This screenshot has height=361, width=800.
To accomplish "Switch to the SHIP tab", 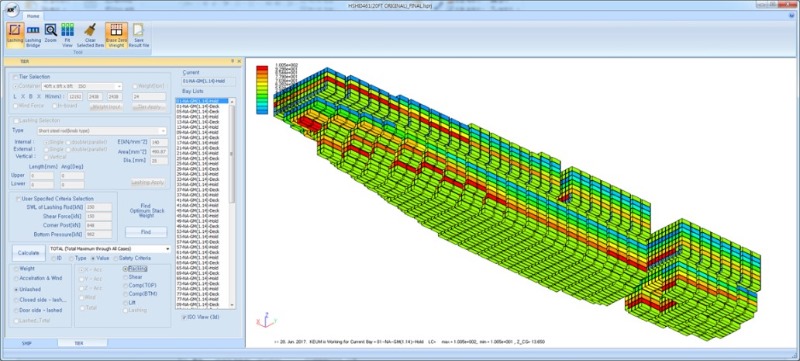I will [27, 344].
